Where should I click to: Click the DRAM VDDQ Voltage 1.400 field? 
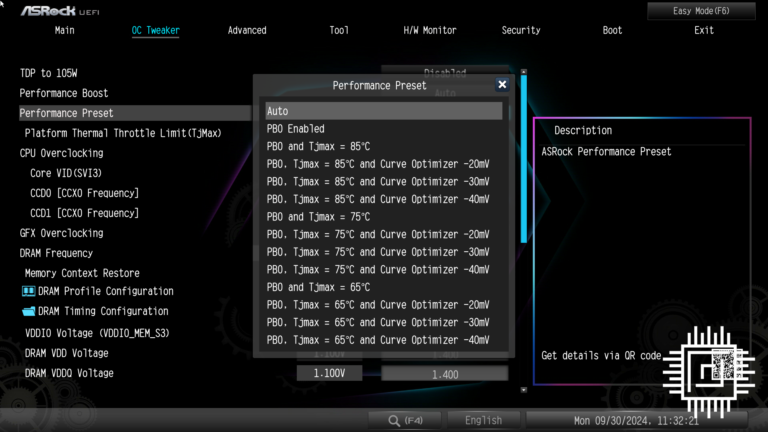(x=445, y=373)
